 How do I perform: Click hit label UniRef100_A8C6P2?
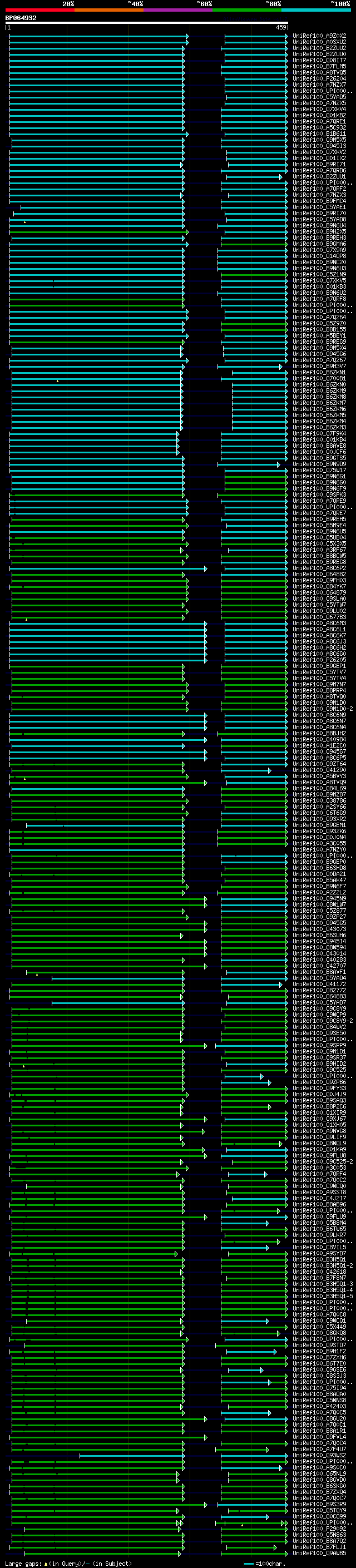click(319, 568)
